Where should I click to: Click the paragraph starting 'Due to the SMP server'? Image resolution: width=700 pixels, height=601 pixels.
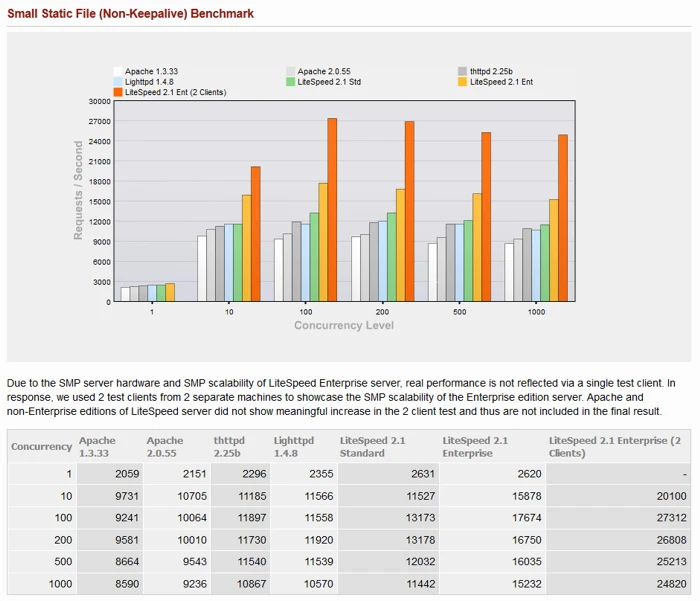(342, 397)
